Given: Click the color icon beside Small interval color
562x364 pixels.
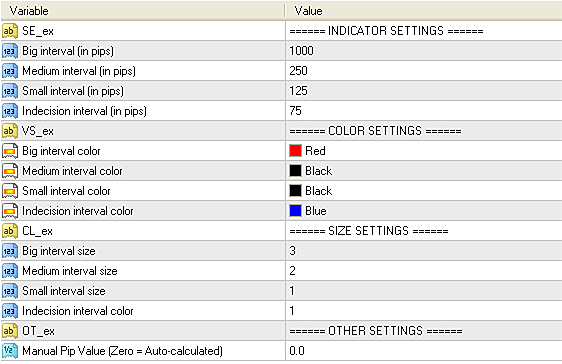Looking at the screenshot, I should pos(10,191).
